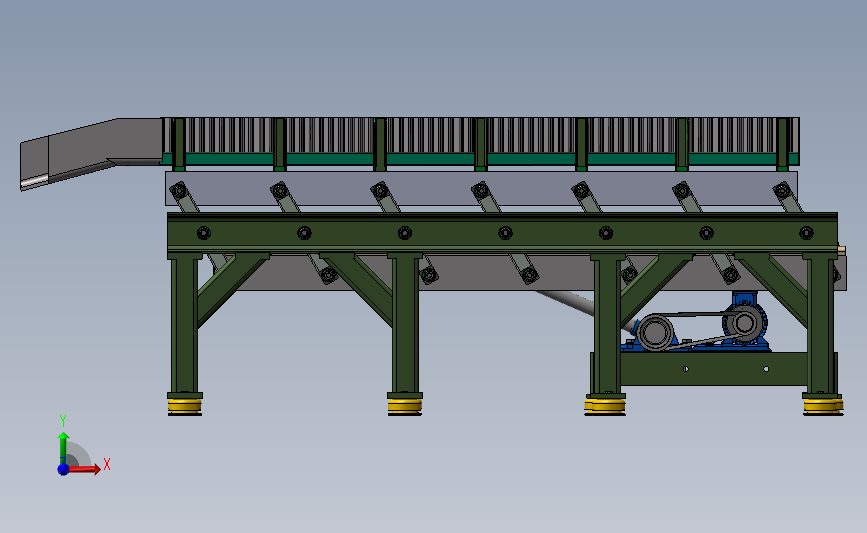Select the light grey upper trough side panel
This screenshot has width=867, height=533.
(x=481, y=189)
